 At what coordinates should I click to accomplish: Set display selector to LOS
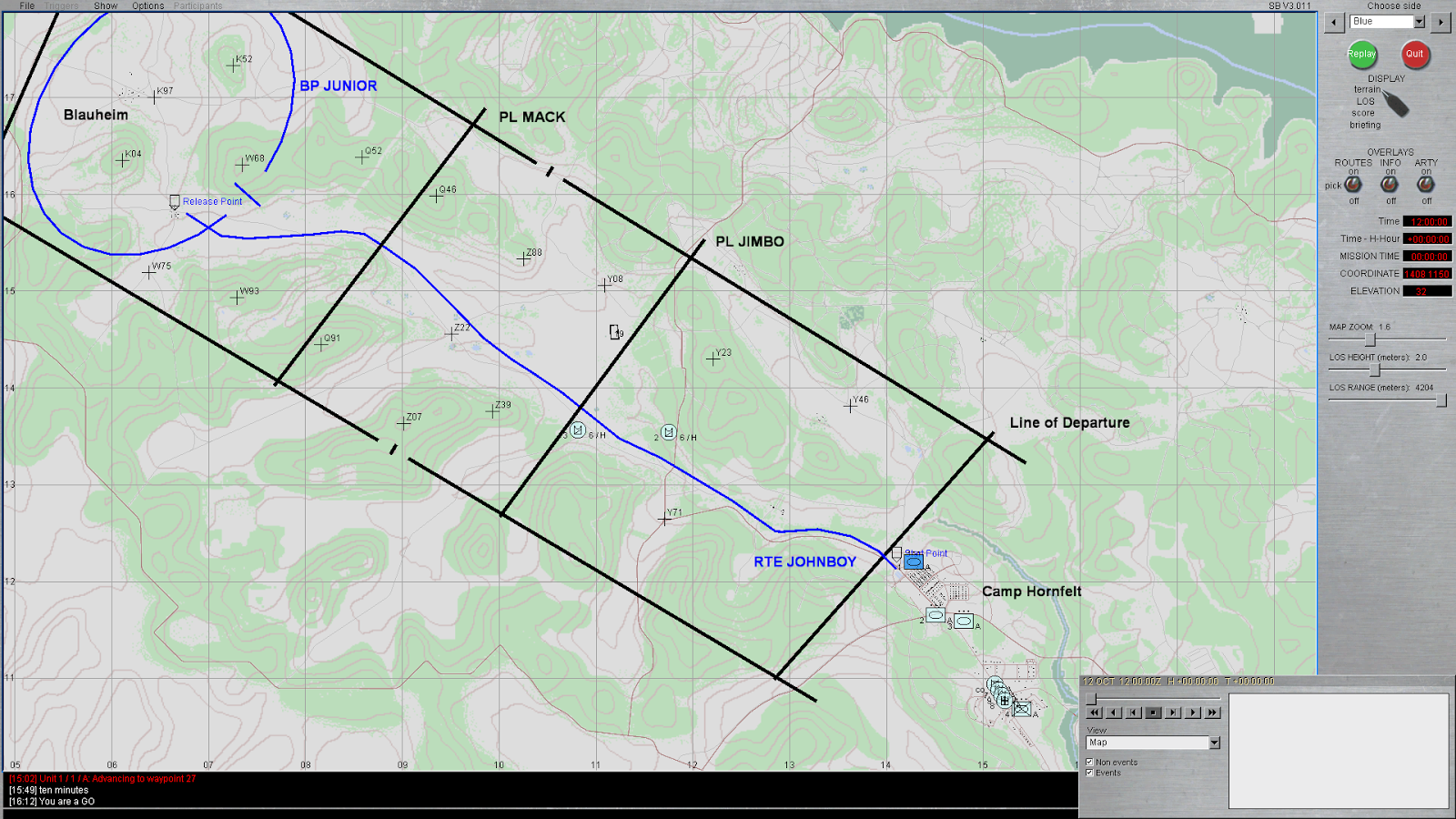(x=1366, y=101)
